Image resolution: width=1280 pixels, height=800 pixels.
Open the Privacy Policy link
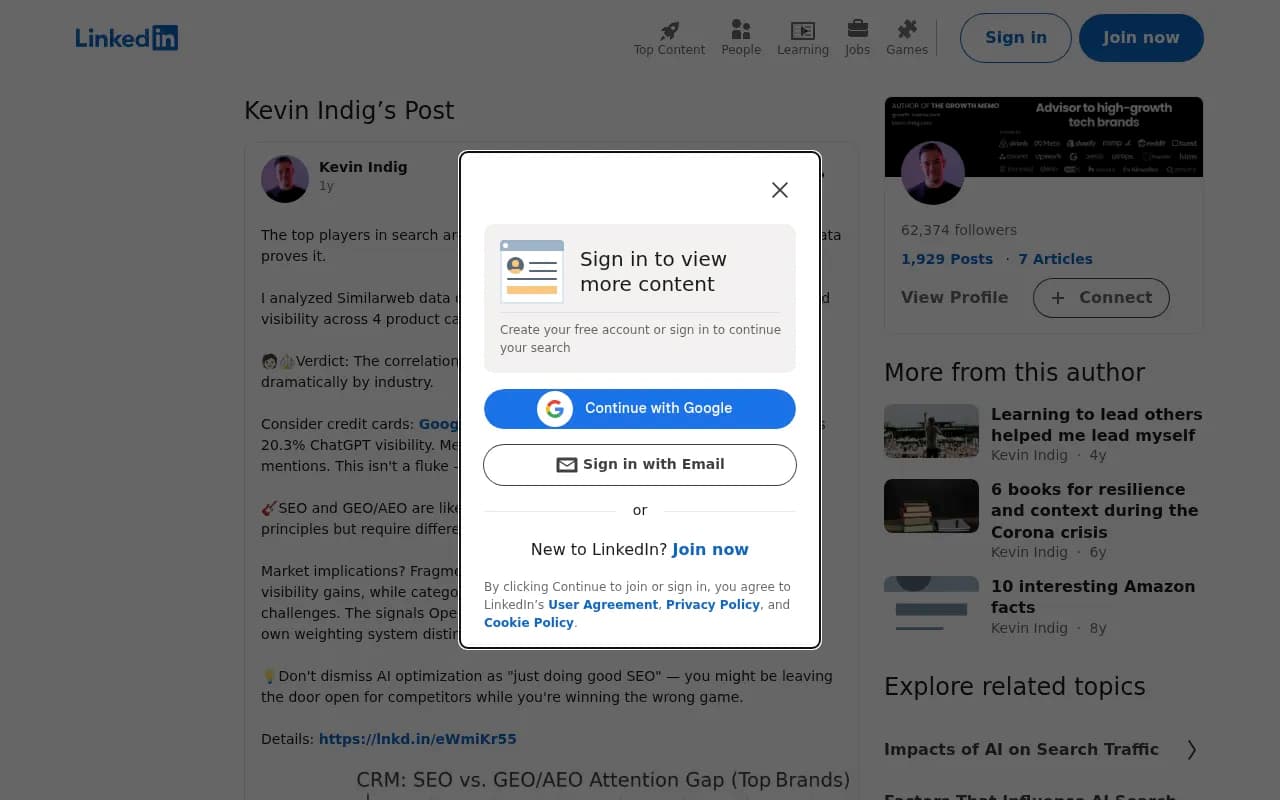click(713, 605)
